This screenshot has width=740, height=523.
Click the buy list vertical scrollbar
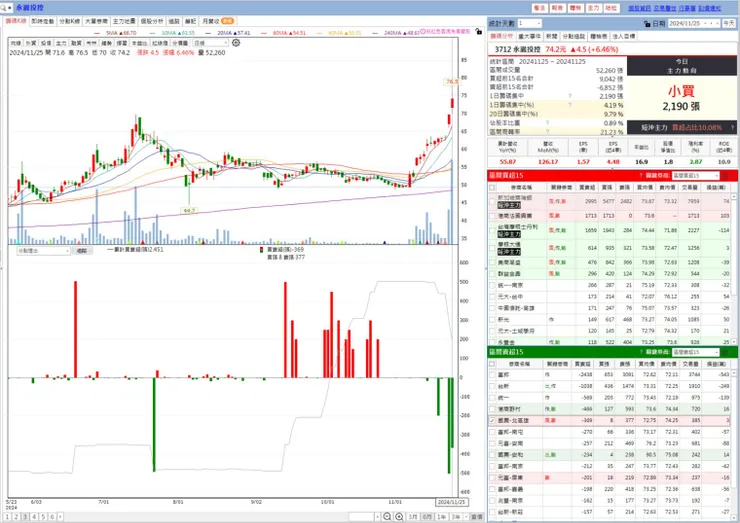[x=734, y=268]
